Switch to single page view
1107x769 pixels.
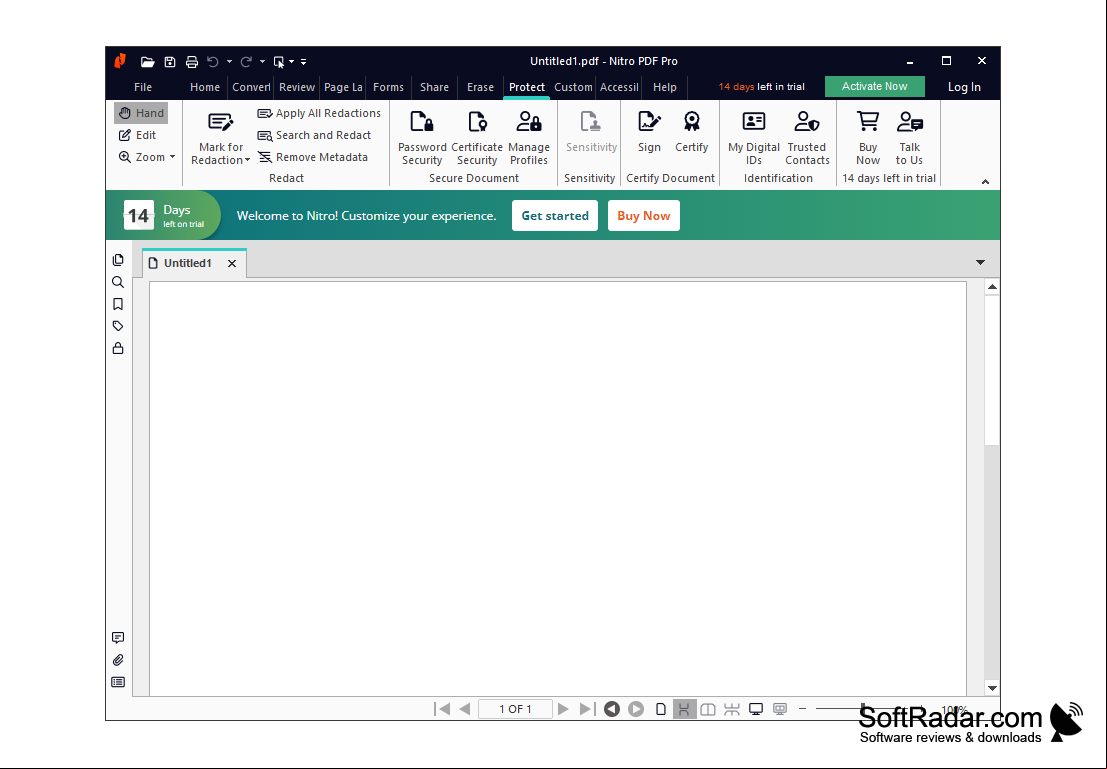point(661,709)
